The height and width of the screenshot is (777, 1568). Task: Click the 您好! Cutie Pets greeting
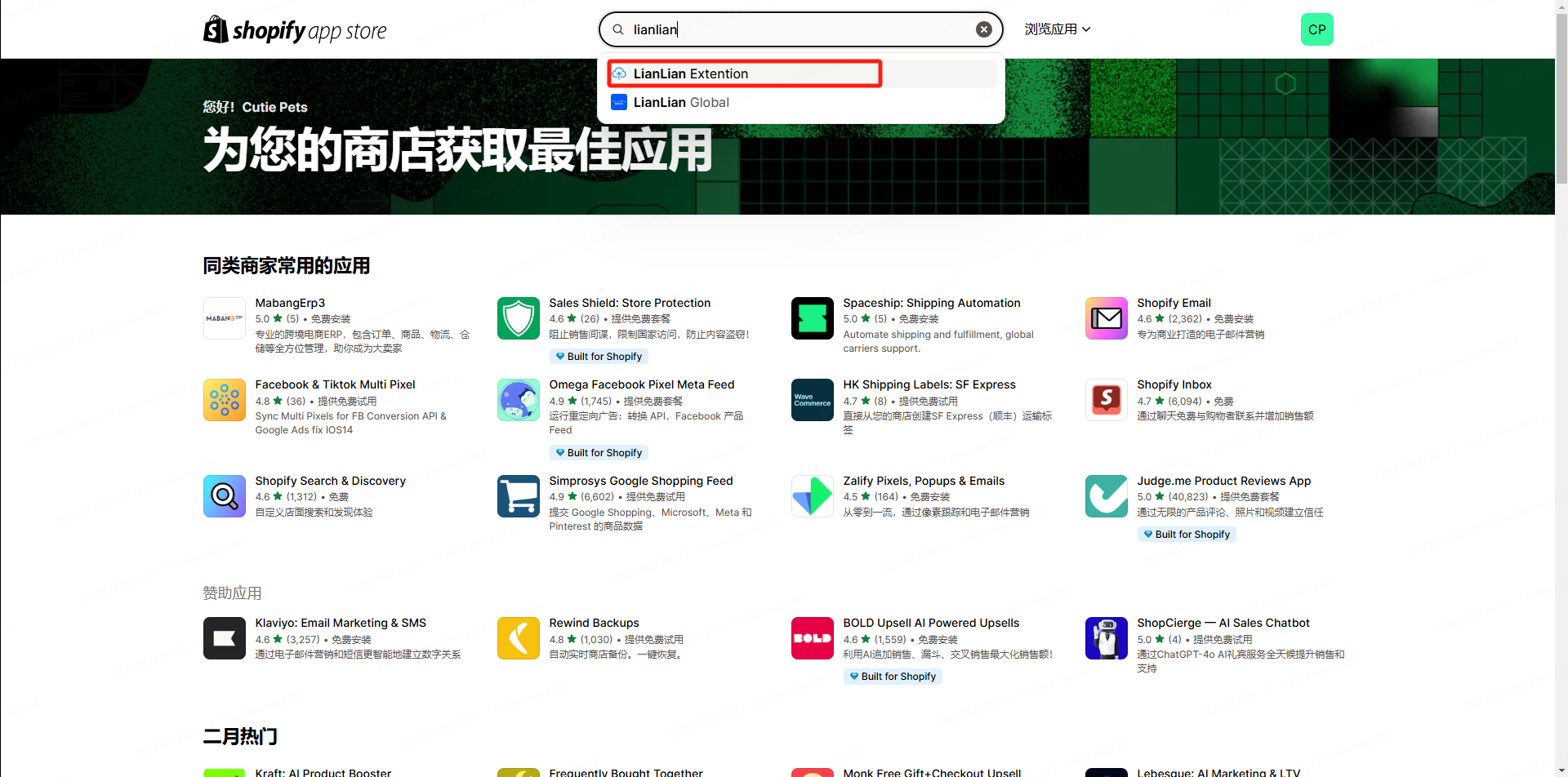[255, 107]
